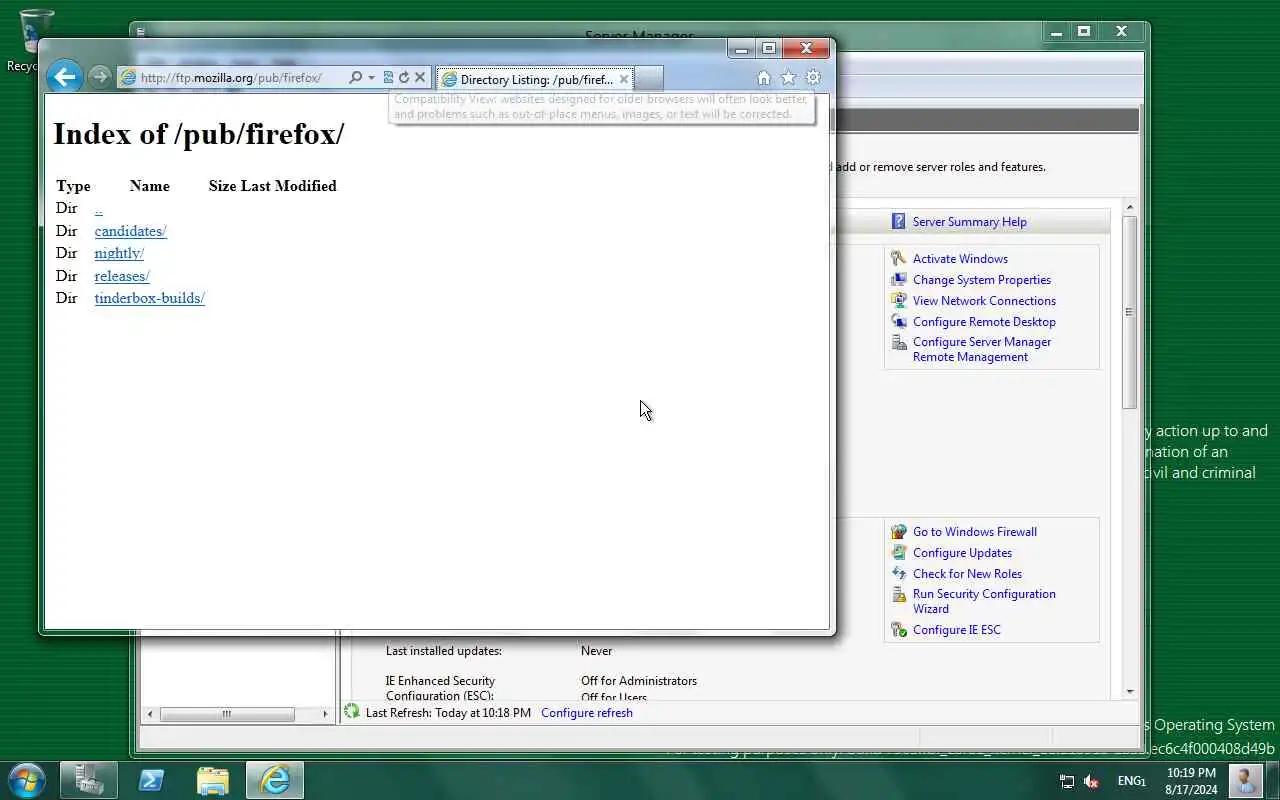
Task: Click the Activate Windows key icon
Action: 898,259
